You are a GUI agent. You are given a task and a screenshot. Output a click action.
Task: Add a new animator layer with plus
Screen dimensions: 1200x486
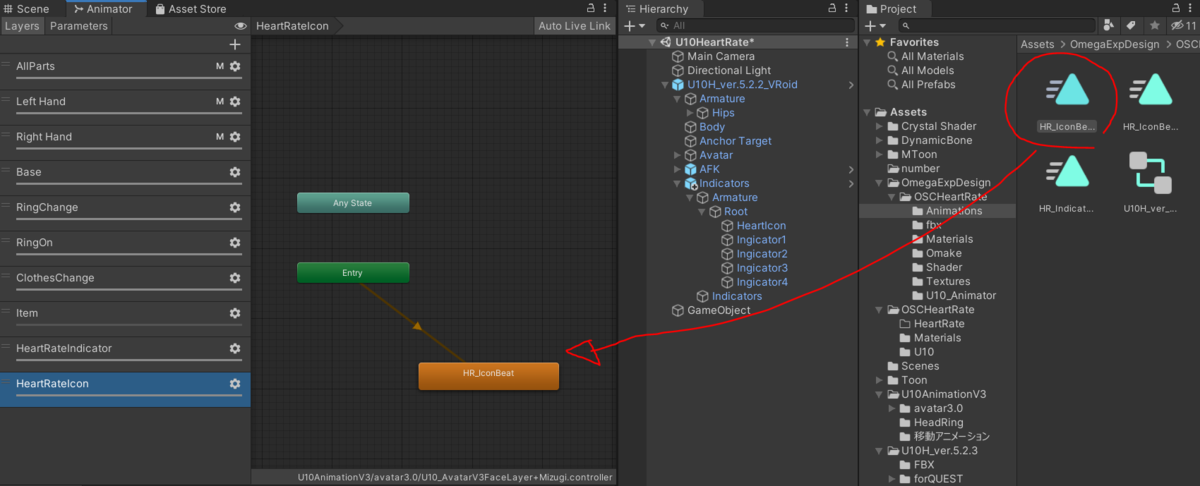point(235,44)
